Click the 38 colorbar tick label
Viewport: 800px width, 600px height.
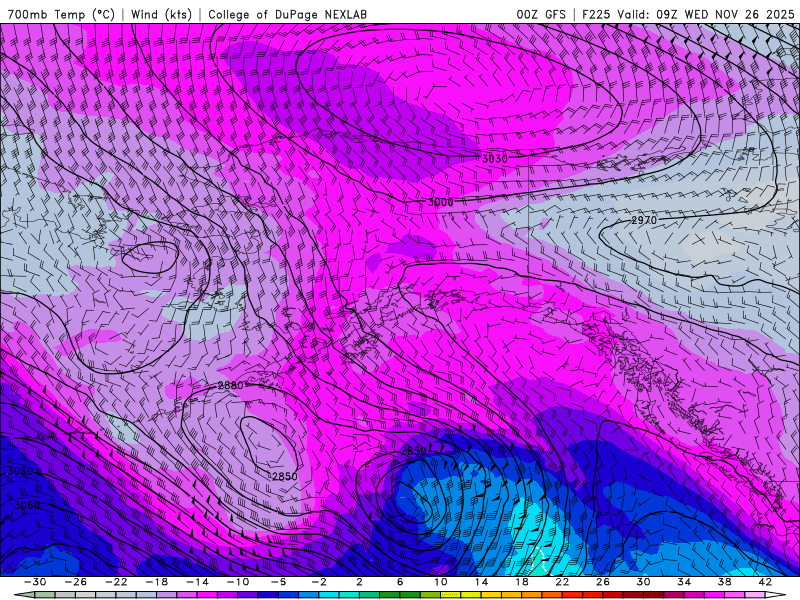(724, 582)
